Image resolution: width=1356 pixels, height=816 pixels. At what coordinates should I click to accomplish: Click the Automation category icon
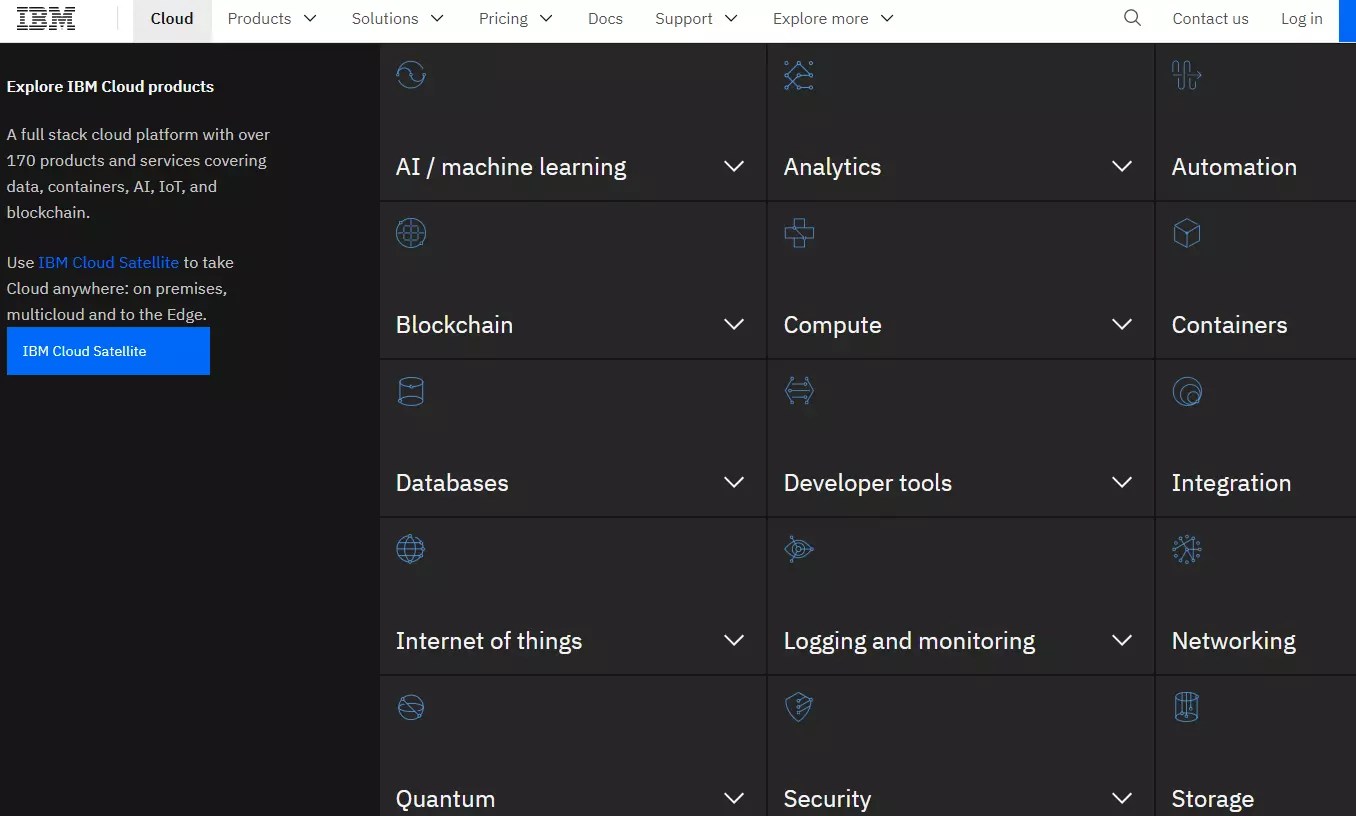click(x=1187, y=75)
